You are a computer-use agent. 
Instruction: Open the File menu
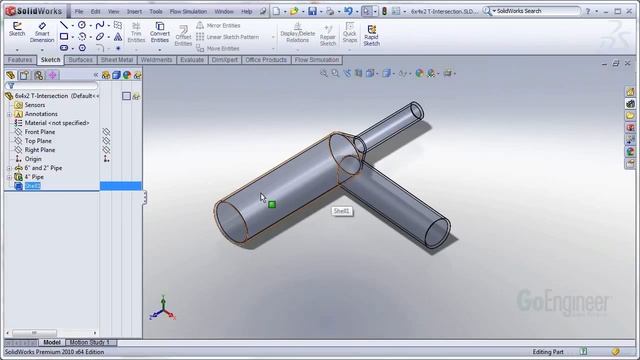pyautogui.click(x=79, y=11)
